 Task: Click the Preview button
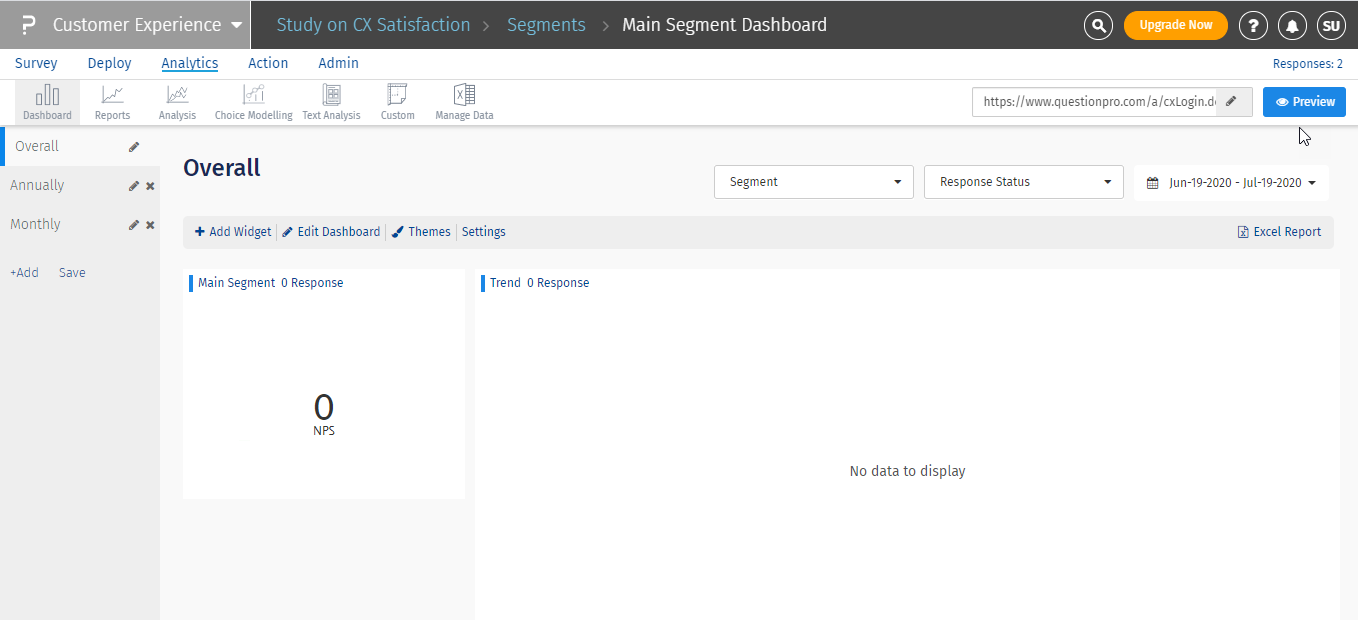(x=1304, y=102)
